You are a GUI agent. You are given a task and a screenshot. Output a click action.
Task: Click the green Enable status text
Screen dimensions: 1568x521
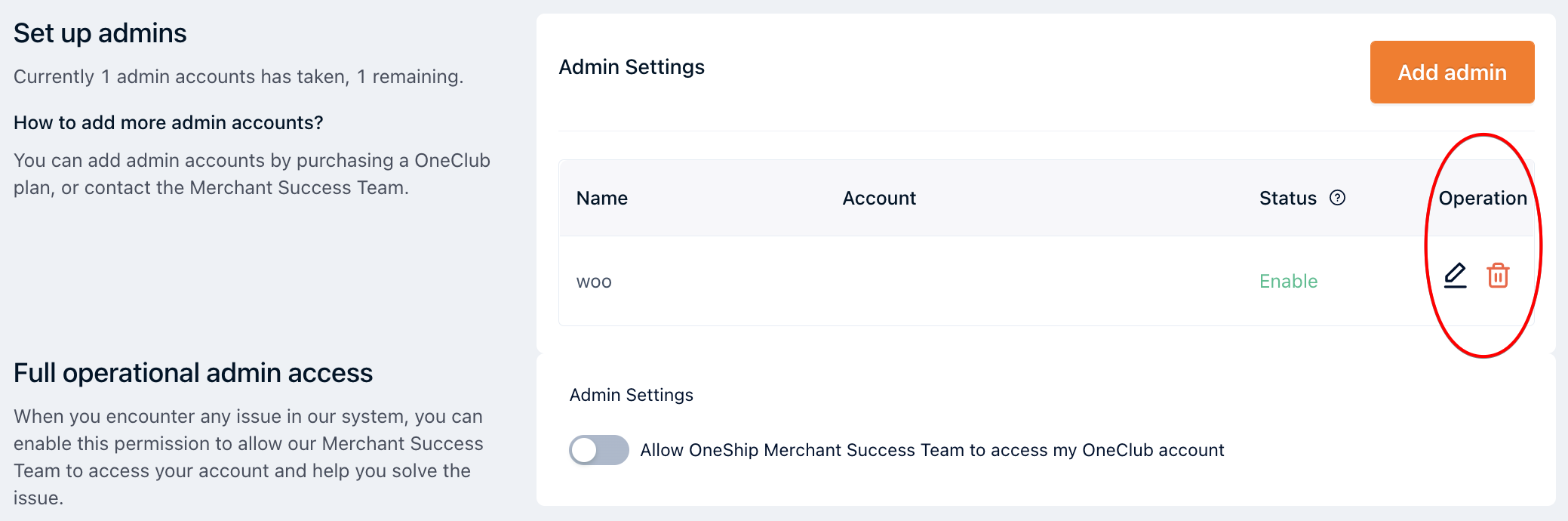pos(1288,281)
